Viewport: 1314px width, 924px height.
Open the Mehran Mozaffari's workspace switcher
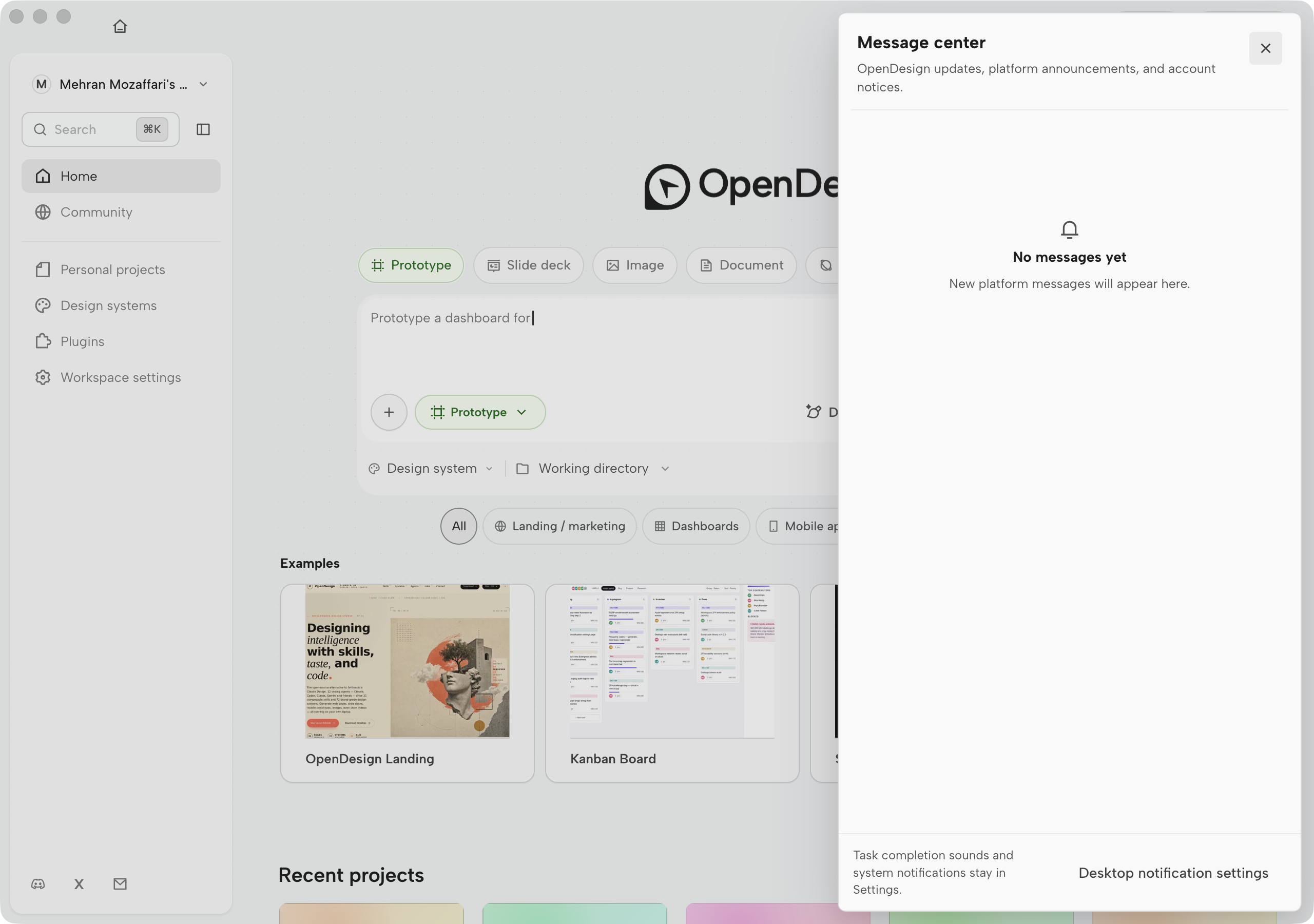[121, 84]
